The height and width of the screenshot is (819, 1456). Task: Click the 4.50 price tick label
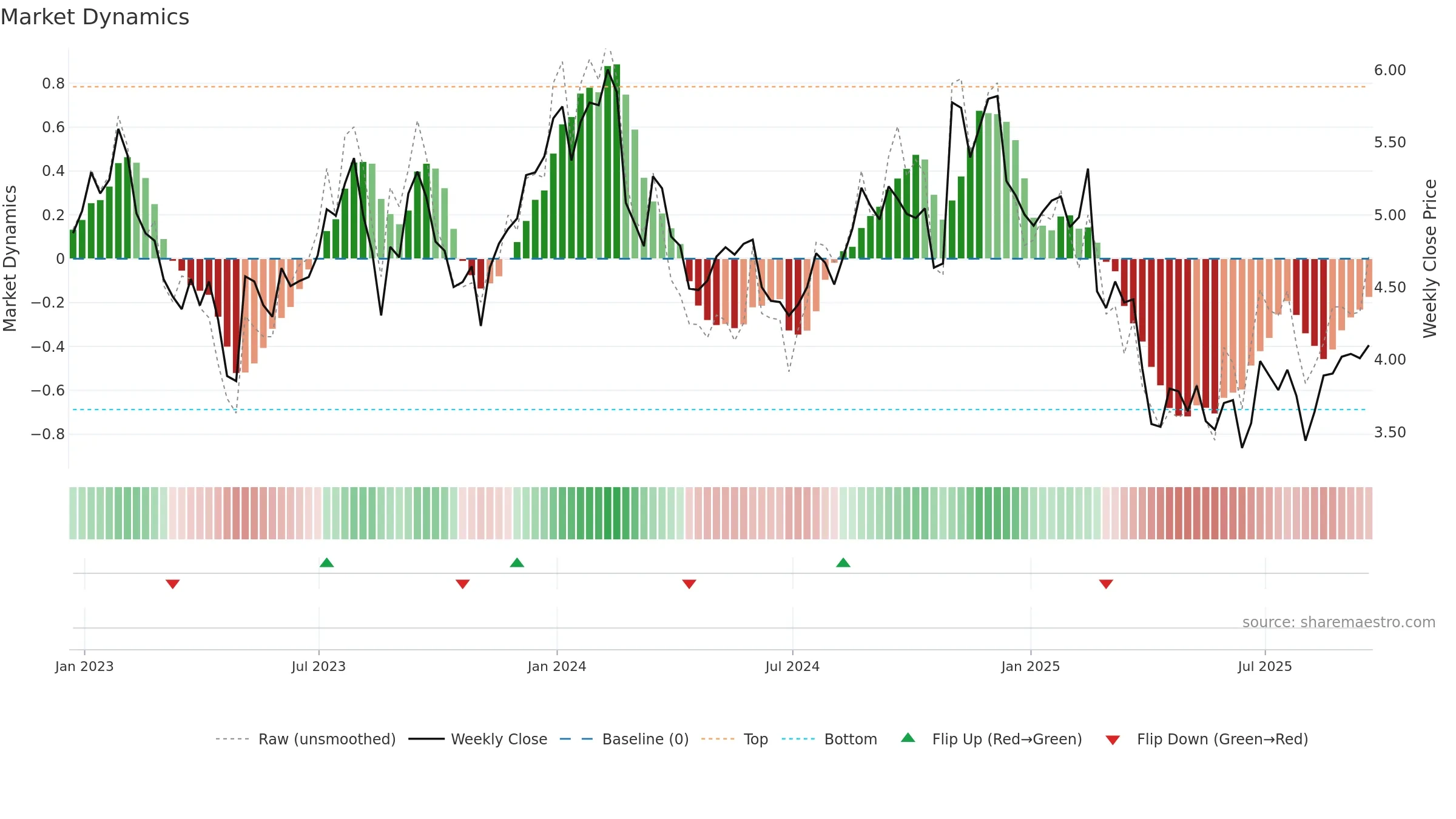(x=1390, y=288)
